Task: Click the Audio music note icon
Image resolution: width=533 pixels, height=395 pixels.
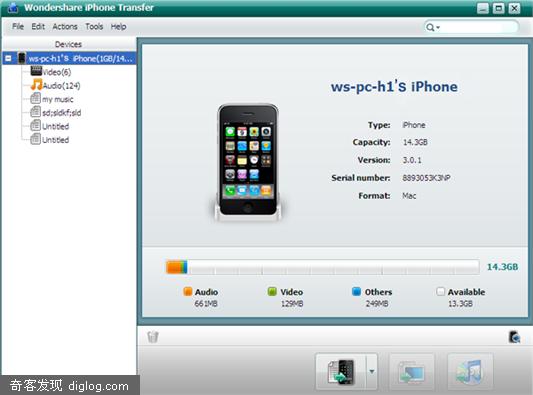Action: tap(36, 84)
